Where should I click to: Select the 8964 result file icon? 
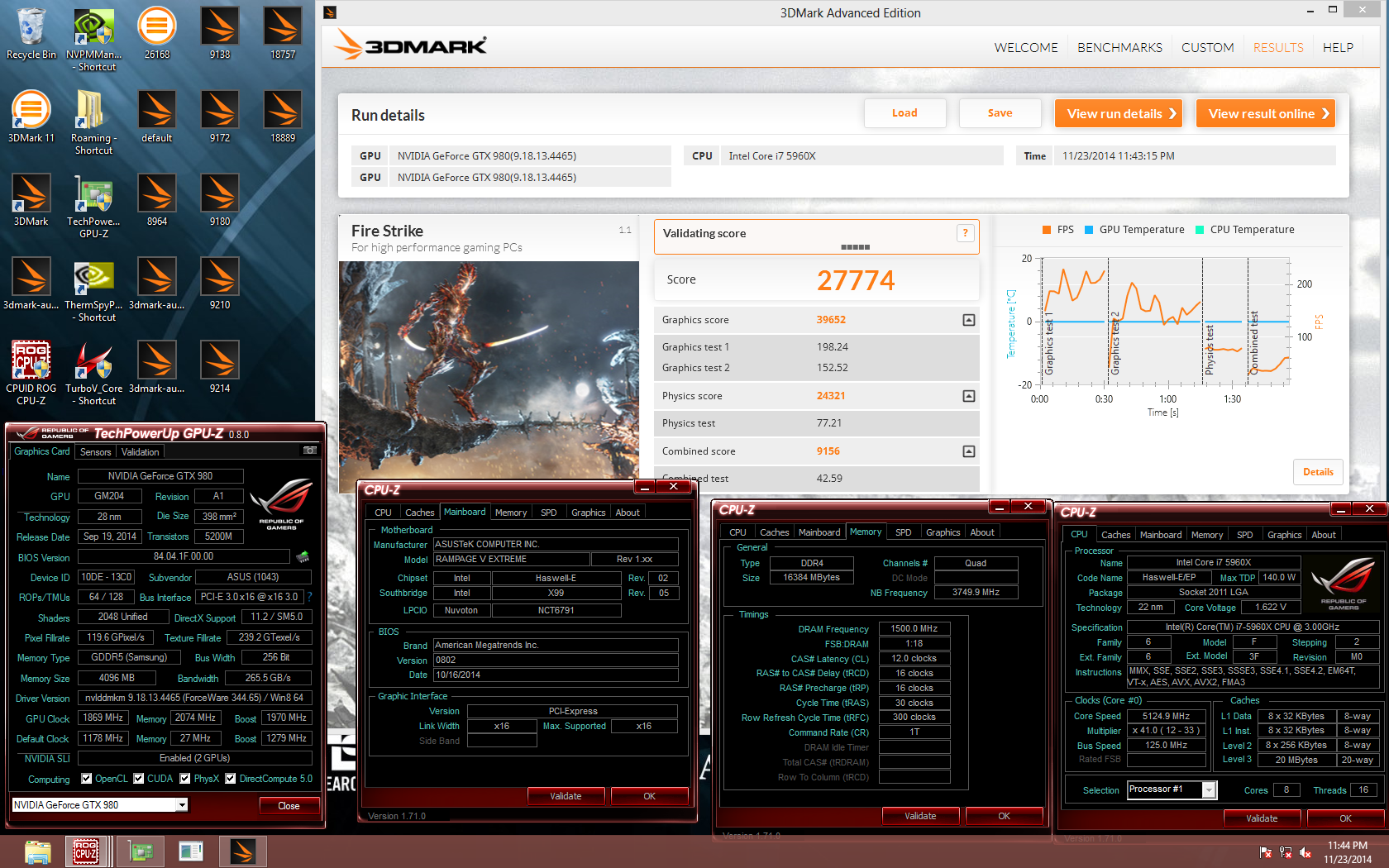(157, 201)
